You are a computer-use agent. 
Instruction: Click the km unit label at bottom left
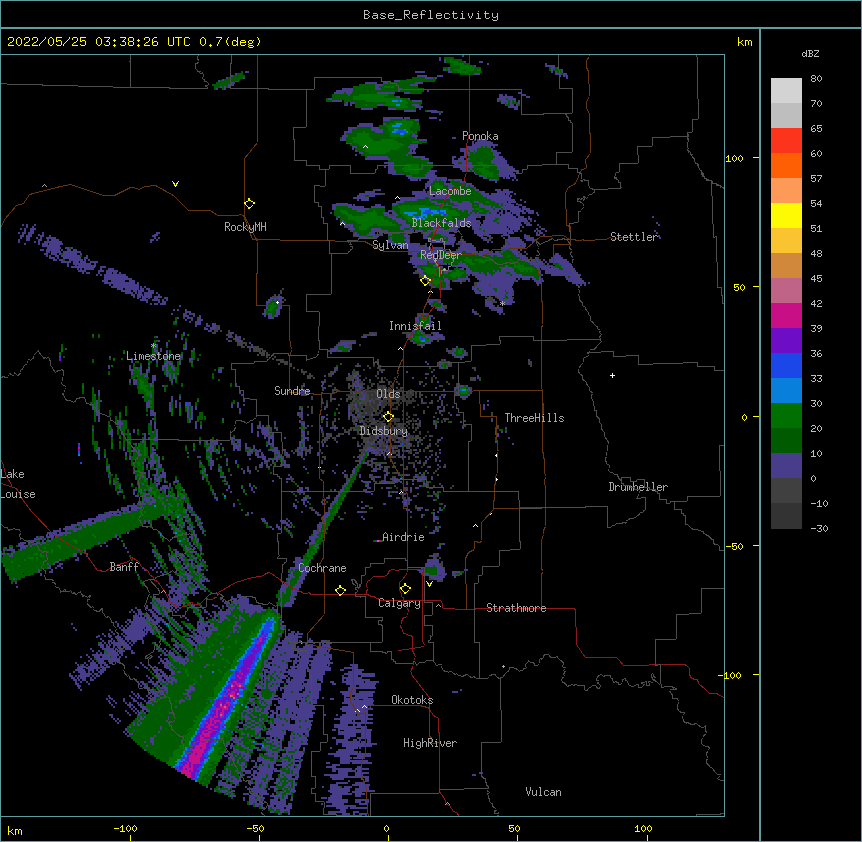pos(15,831)
